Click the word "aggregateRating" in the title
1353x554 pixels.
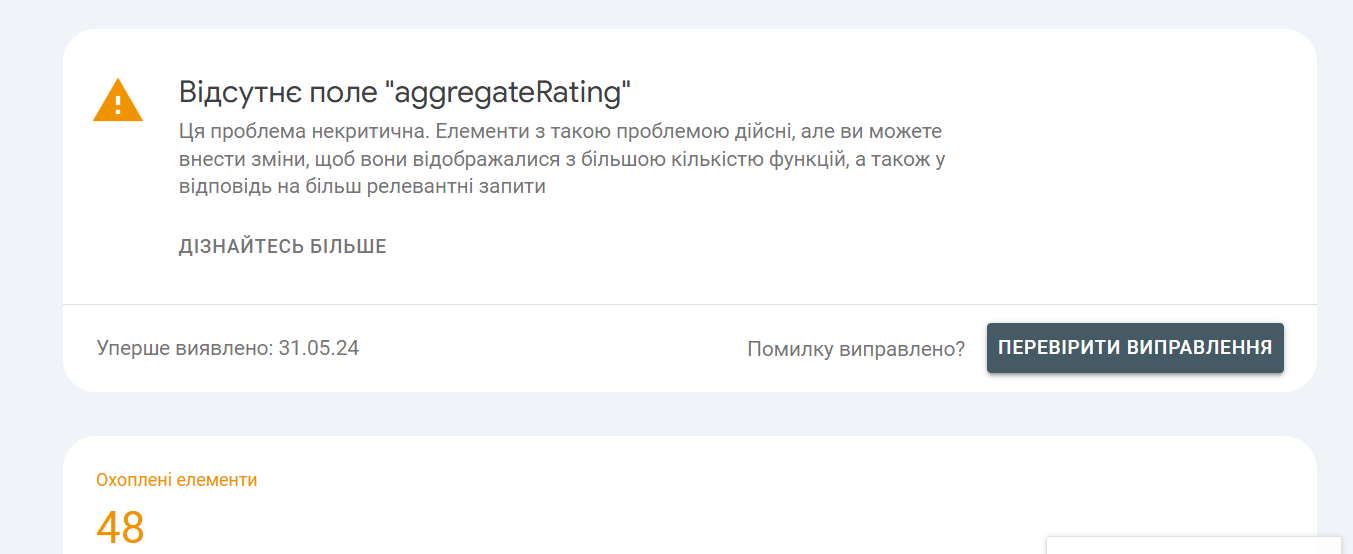pyautogui.click(x=508, y=93)
